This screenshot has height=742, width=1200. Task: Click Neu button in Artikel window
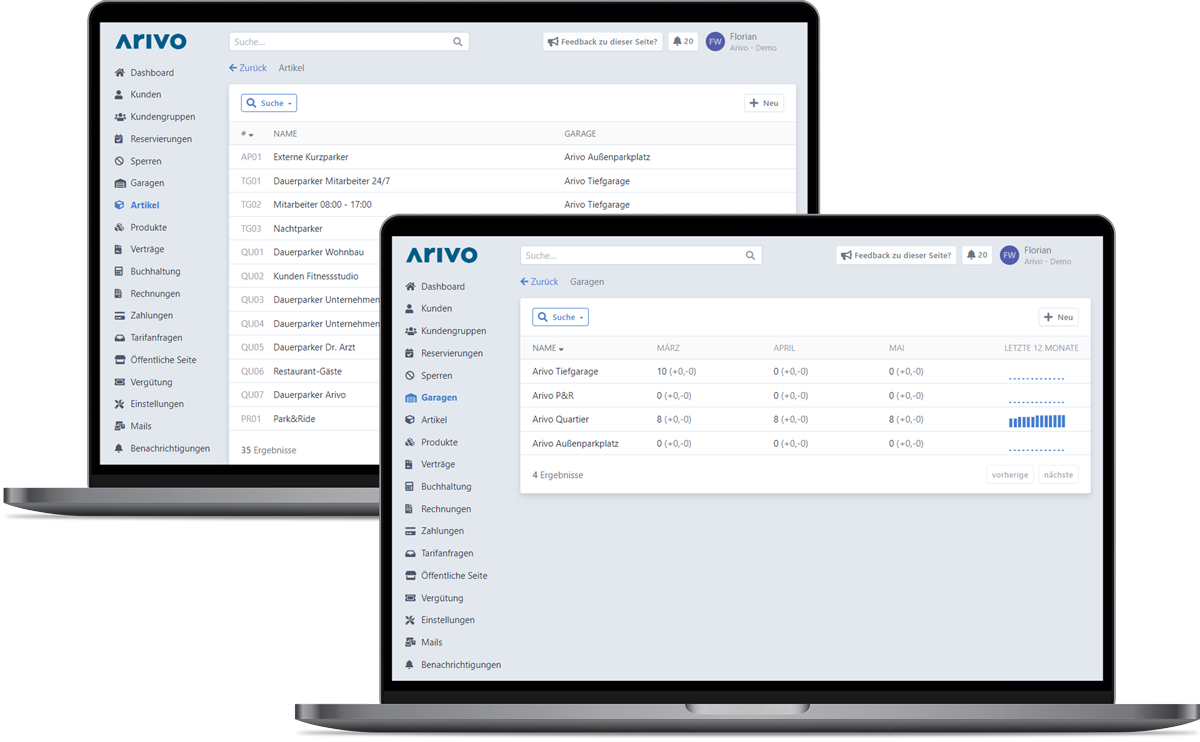coord(764,103)
